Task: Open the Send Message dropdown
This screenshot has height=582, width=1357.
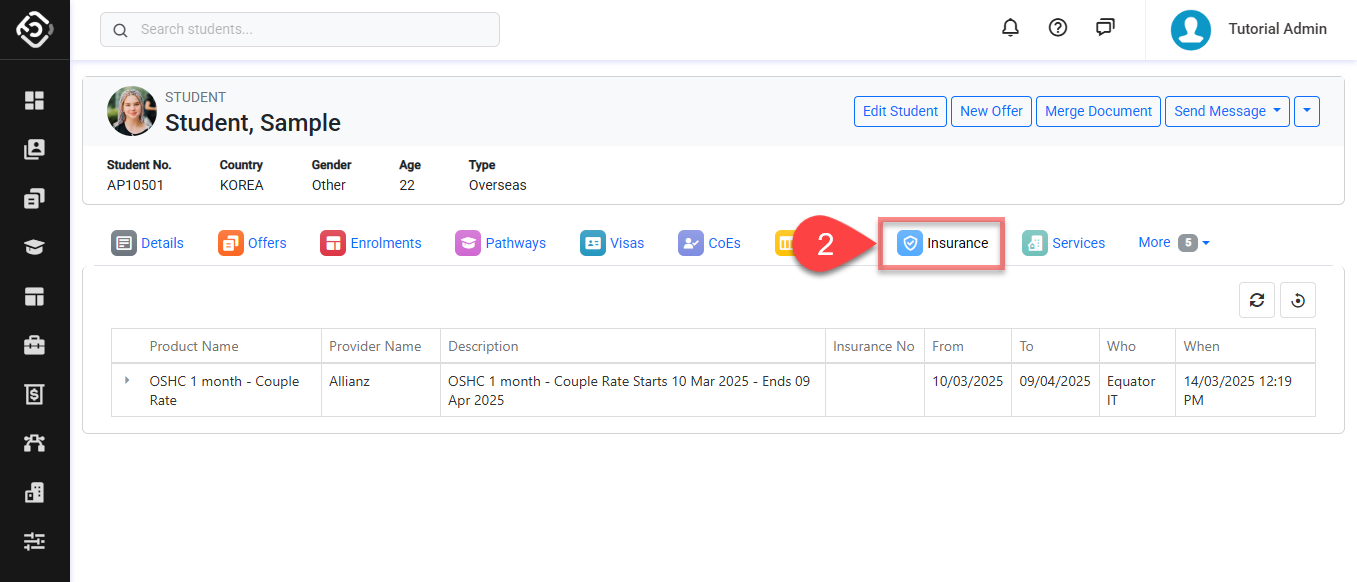Action: click(1226, 111)
